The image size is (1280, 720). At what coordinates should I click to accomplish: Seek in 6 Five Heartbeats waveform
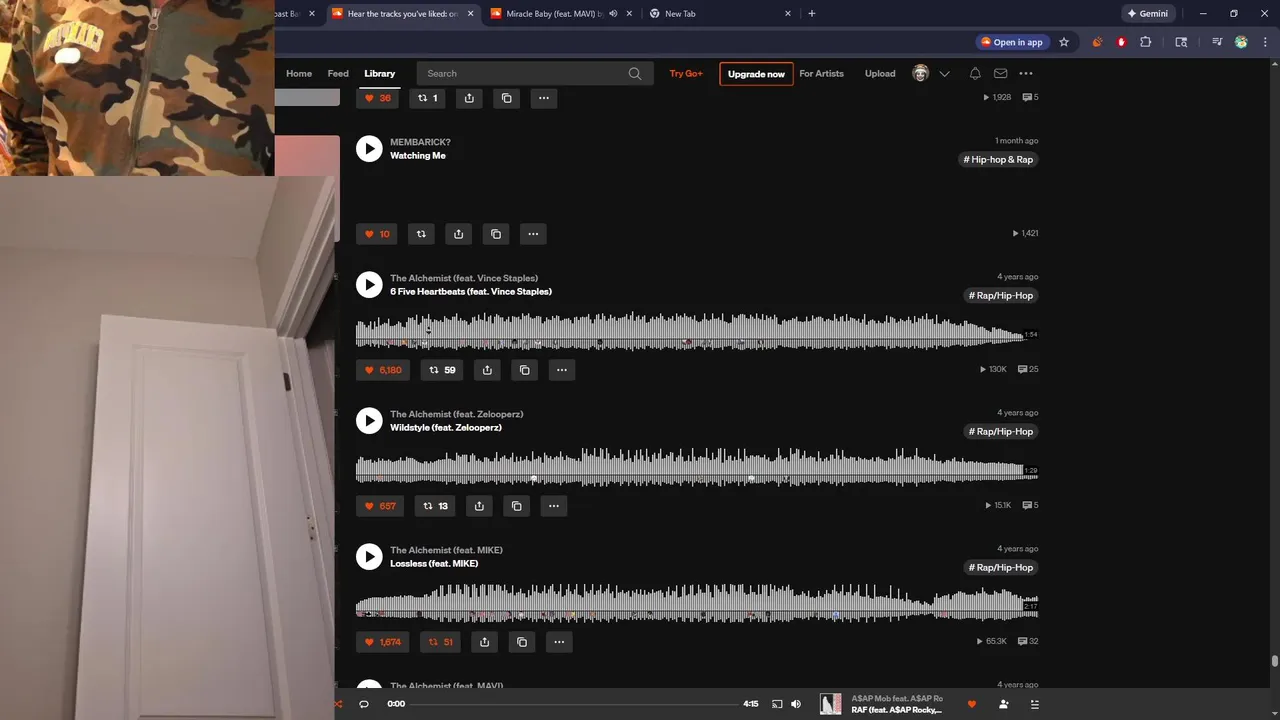pyautogui.click(x=690, y=332)
